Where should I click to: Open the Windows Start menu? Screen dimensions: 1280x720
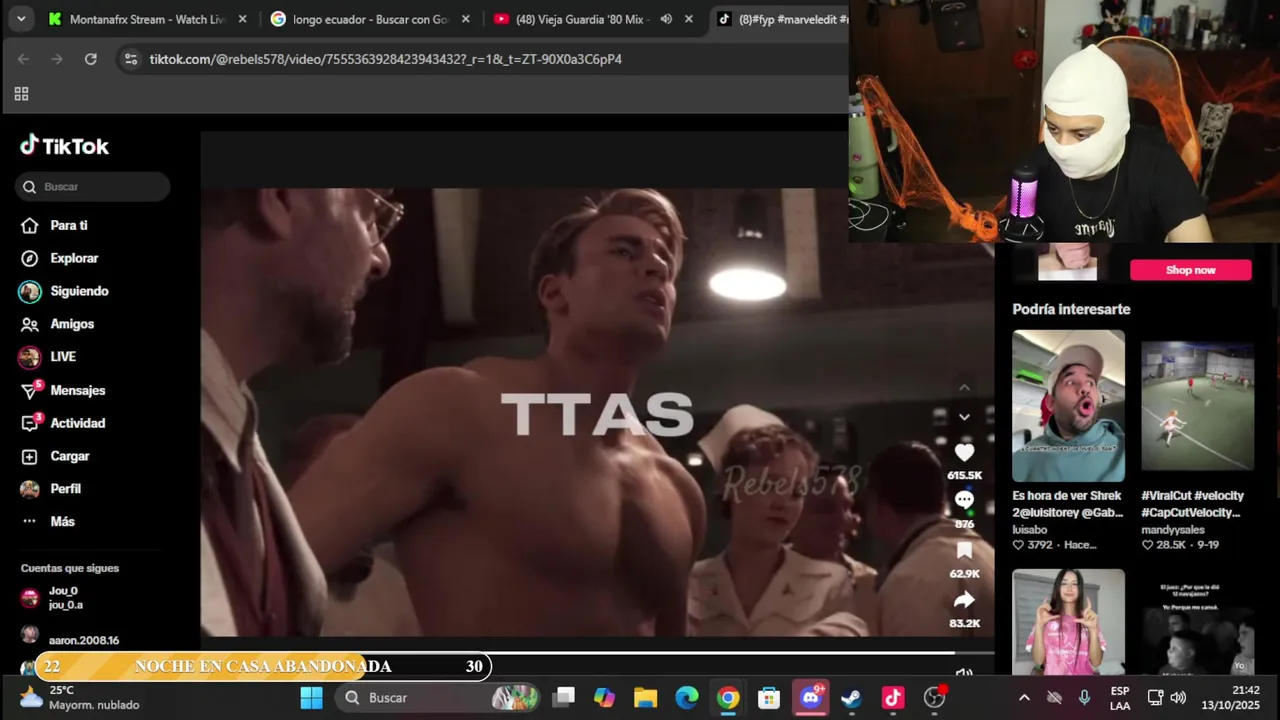click(x=311, y=697)
